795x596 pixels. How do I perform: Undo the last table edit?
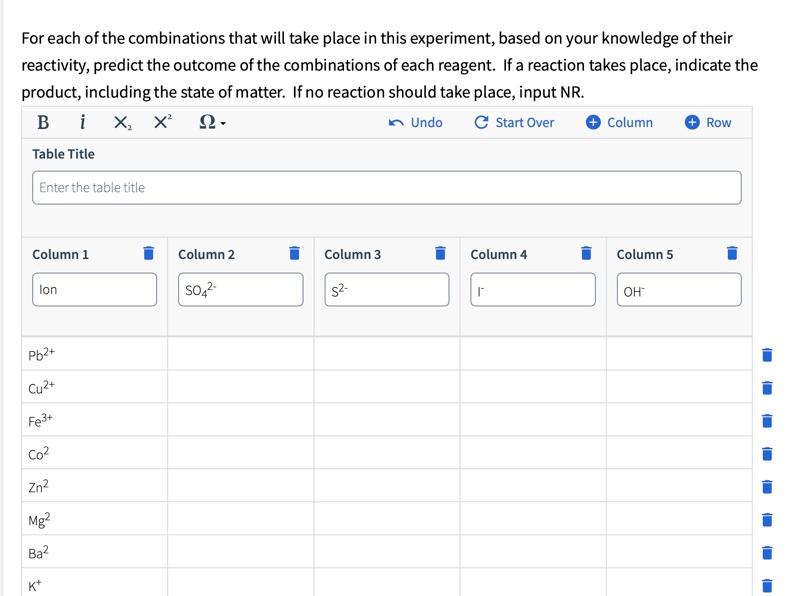click(x=415, y=122)
